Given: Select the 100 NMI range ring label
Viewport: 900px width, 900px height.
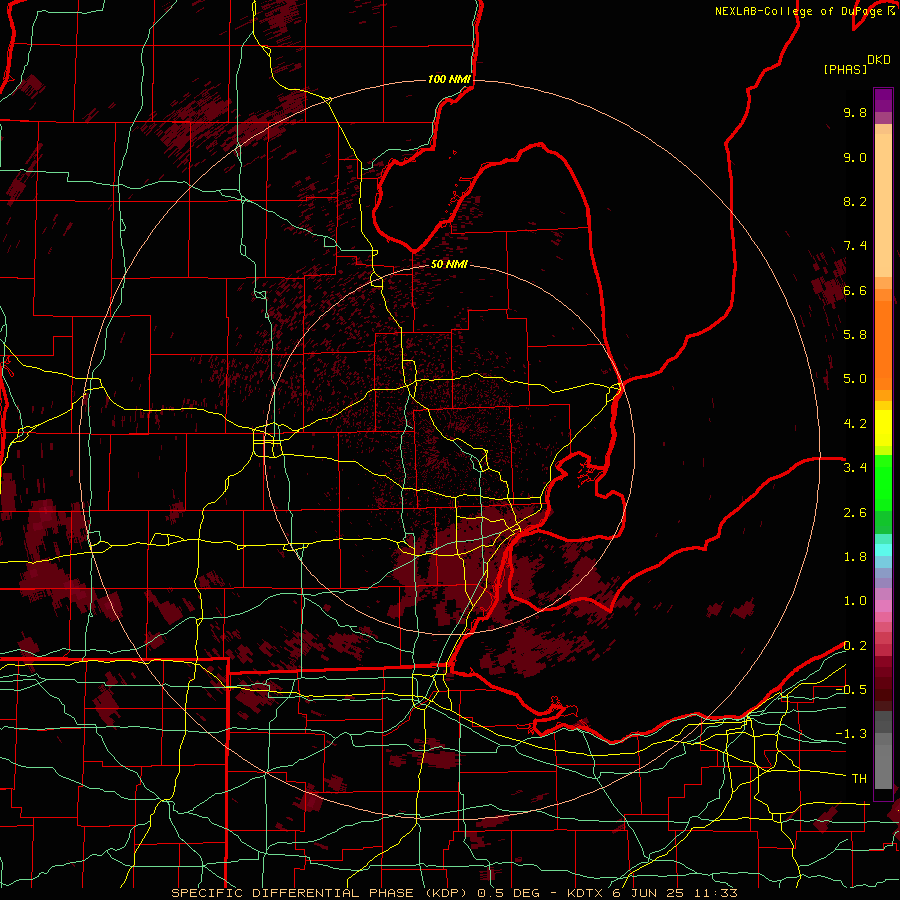Looking at the screenshot, I should pyautogui.click(x=449, y=79).
